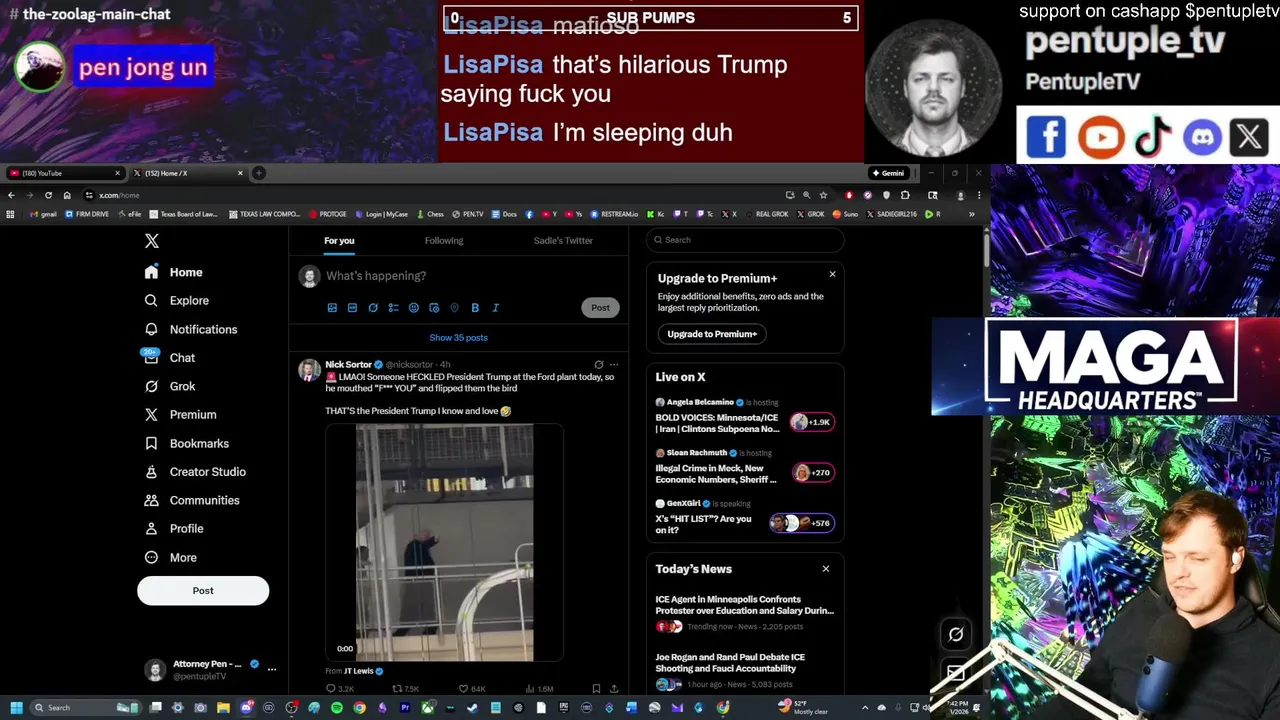Screen dimensions: 1280x720
Task: Open Grok explain icon on Nick Sortor post
Action: (598, 365)
